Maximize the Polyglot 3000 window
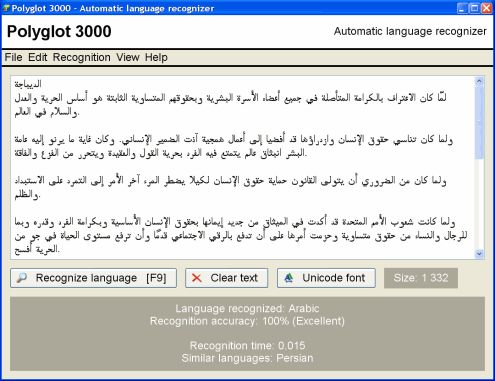This screenshot has height=381, width=495. pyautogui.click(x=474, y=8)
